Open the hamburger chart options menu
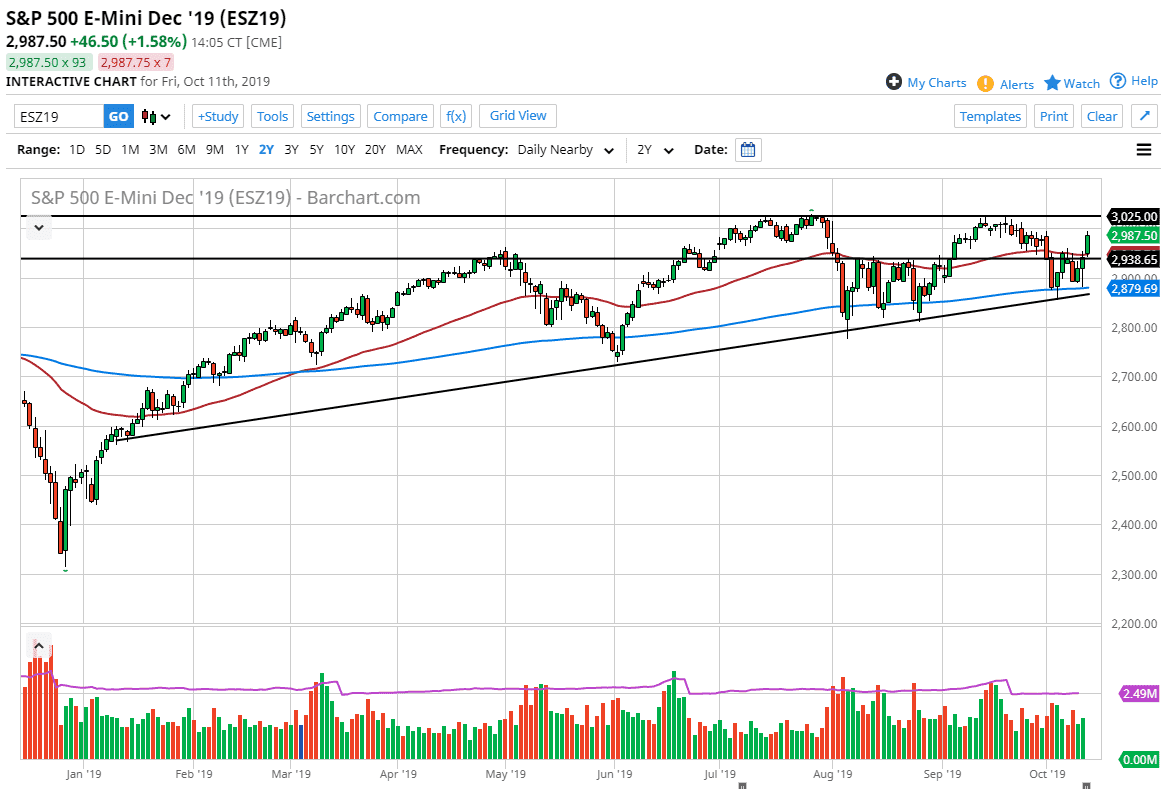 (1143, 149)
